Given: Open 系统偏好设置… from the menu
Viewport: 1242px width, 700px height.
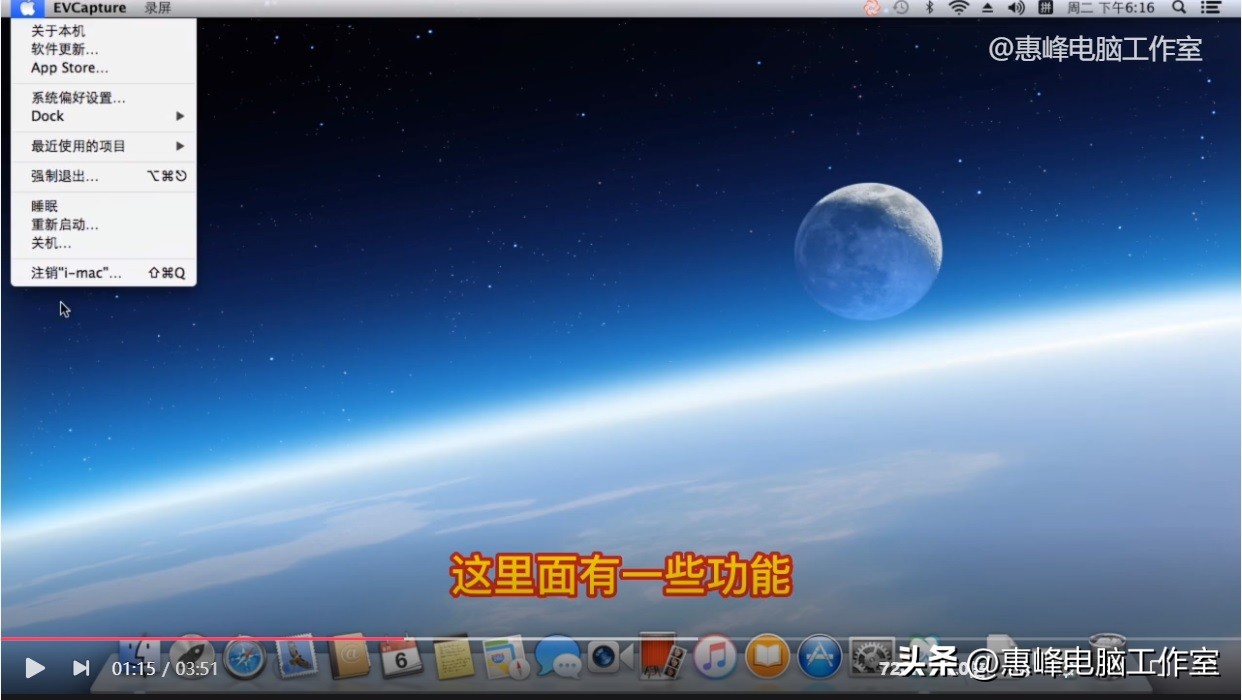Looking at the screenshot, I should [78, 98].
